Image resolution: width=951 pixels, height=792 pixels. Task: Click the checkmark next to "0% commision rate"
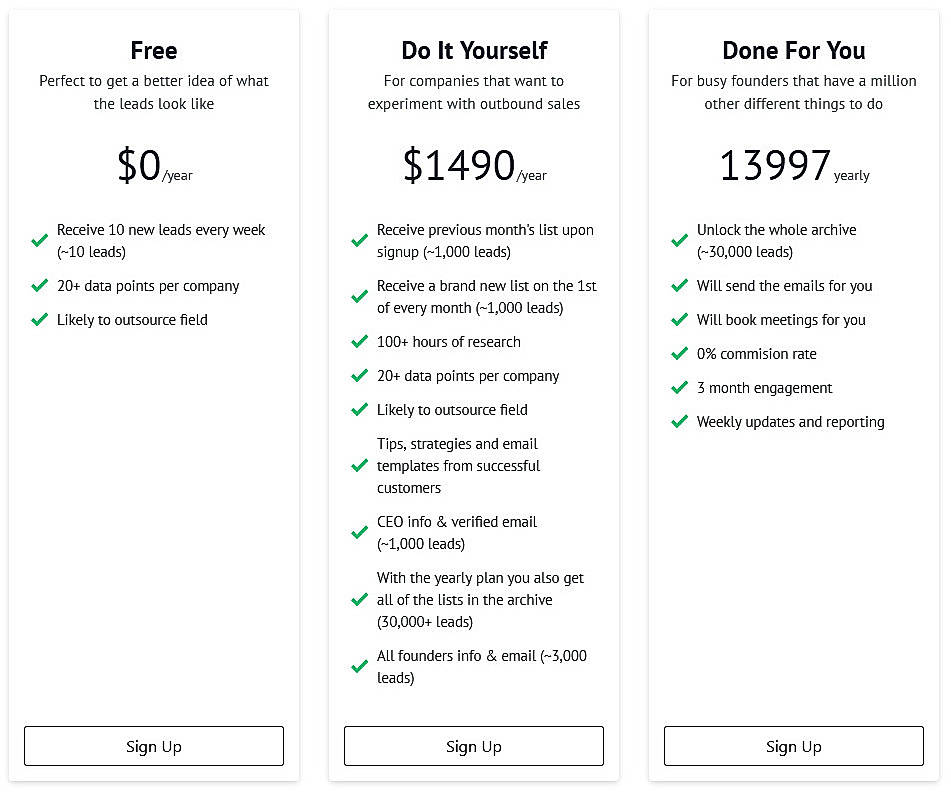pos(679,354)
